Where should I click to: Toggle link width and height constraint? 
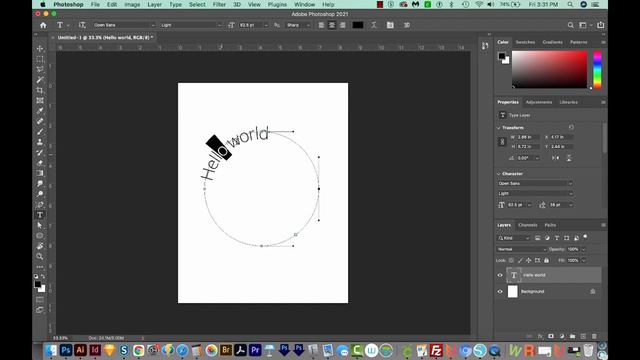tap(502, 142)
